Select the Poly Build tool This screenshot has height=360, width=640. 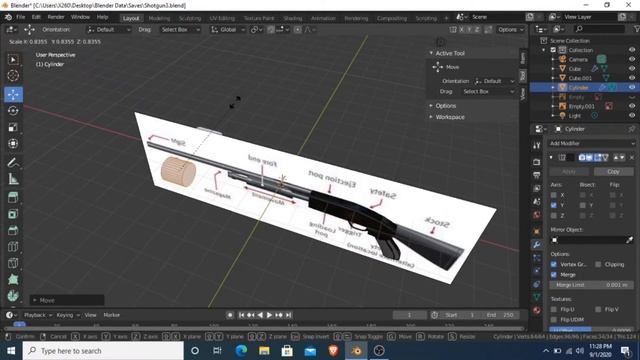click(x=13, y=279)
